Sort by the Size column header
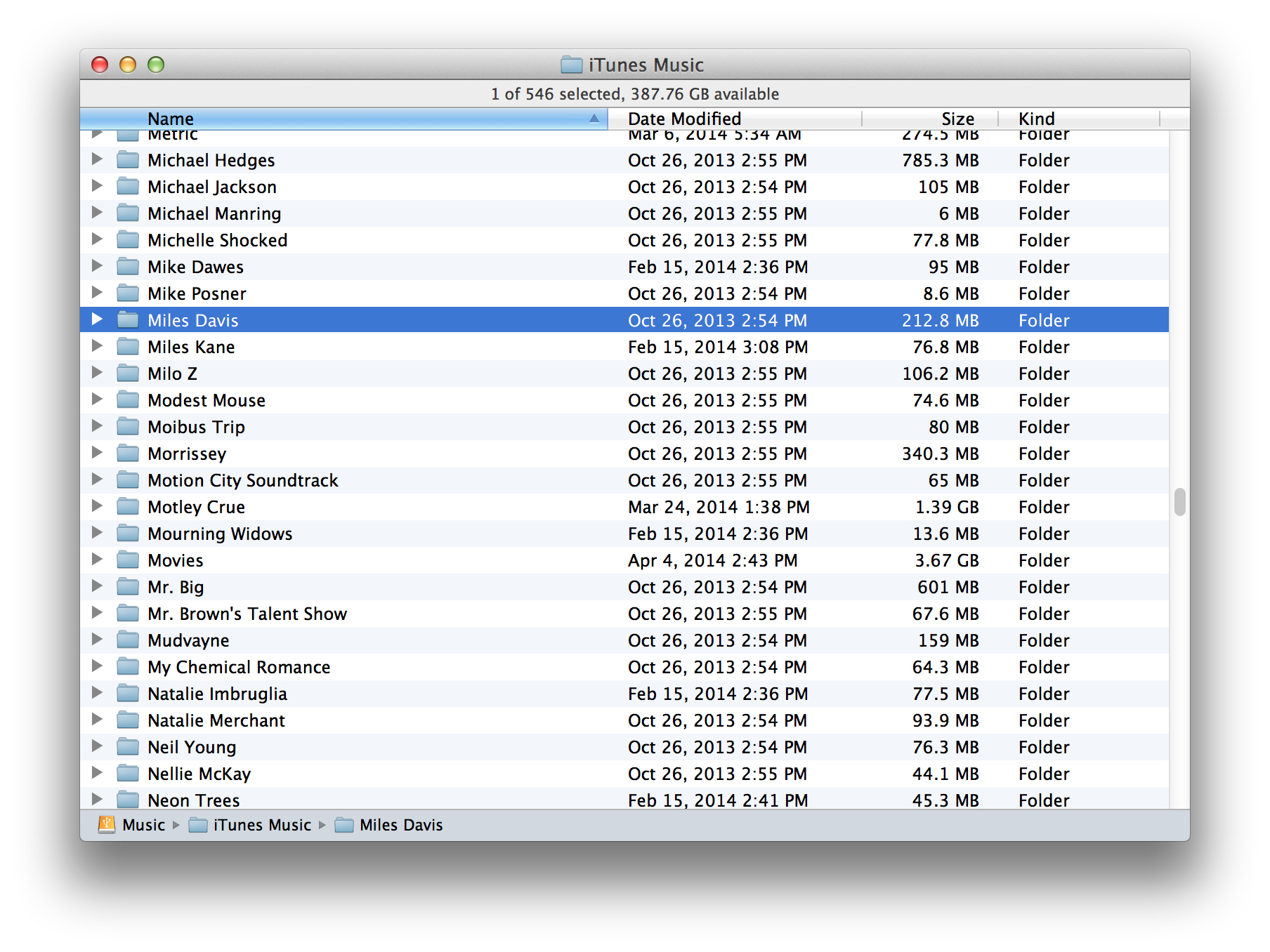1270x952 pixels. click(x=930, y=119)
